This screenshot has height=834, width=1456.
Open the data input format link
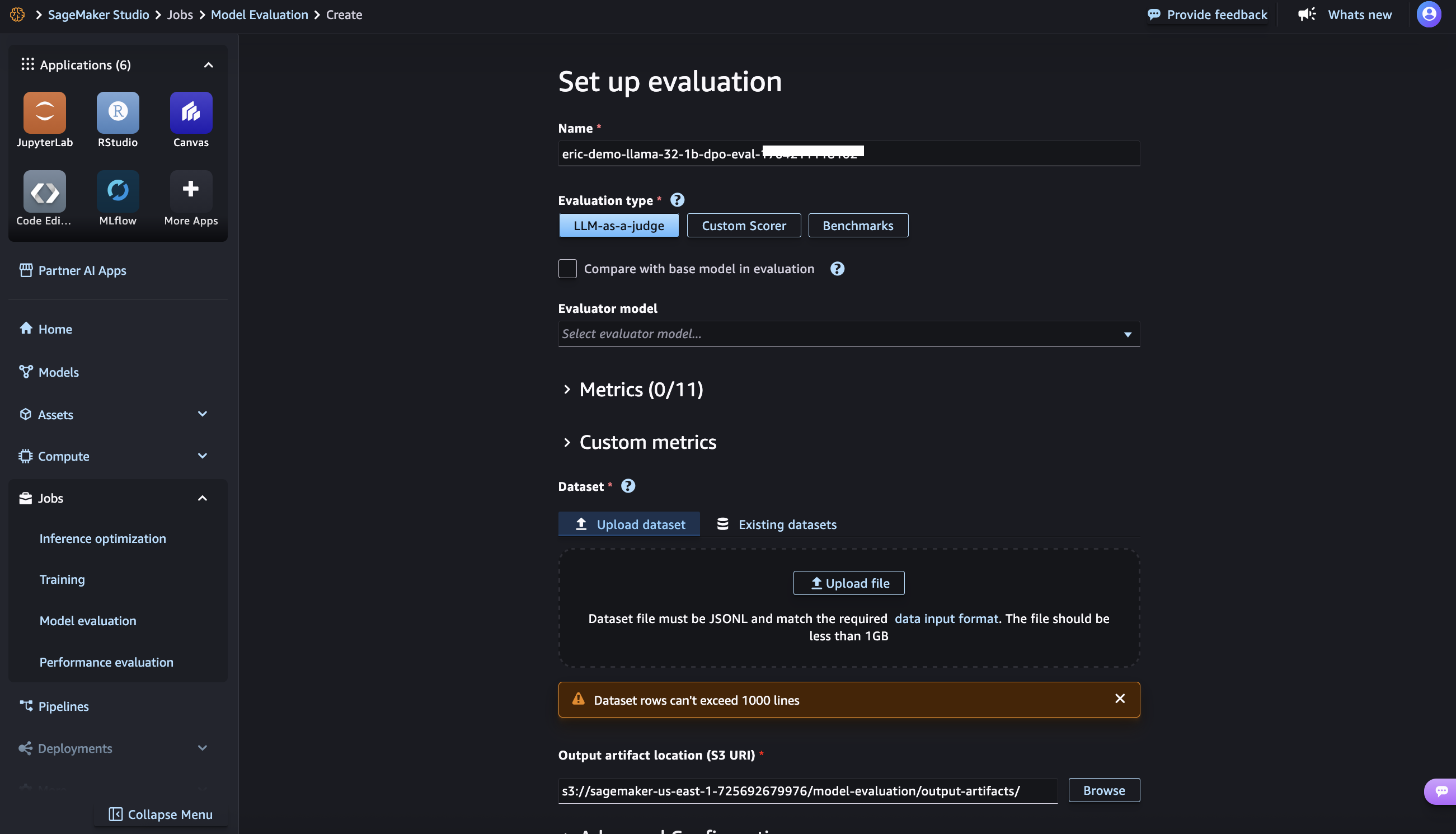click(946, 619)
